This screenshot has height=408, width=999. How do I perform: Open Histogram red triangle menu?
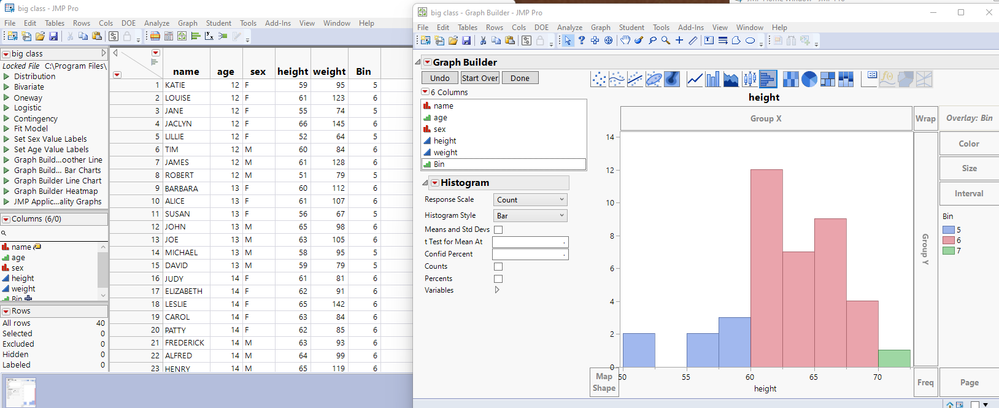[x=435, y=183]
